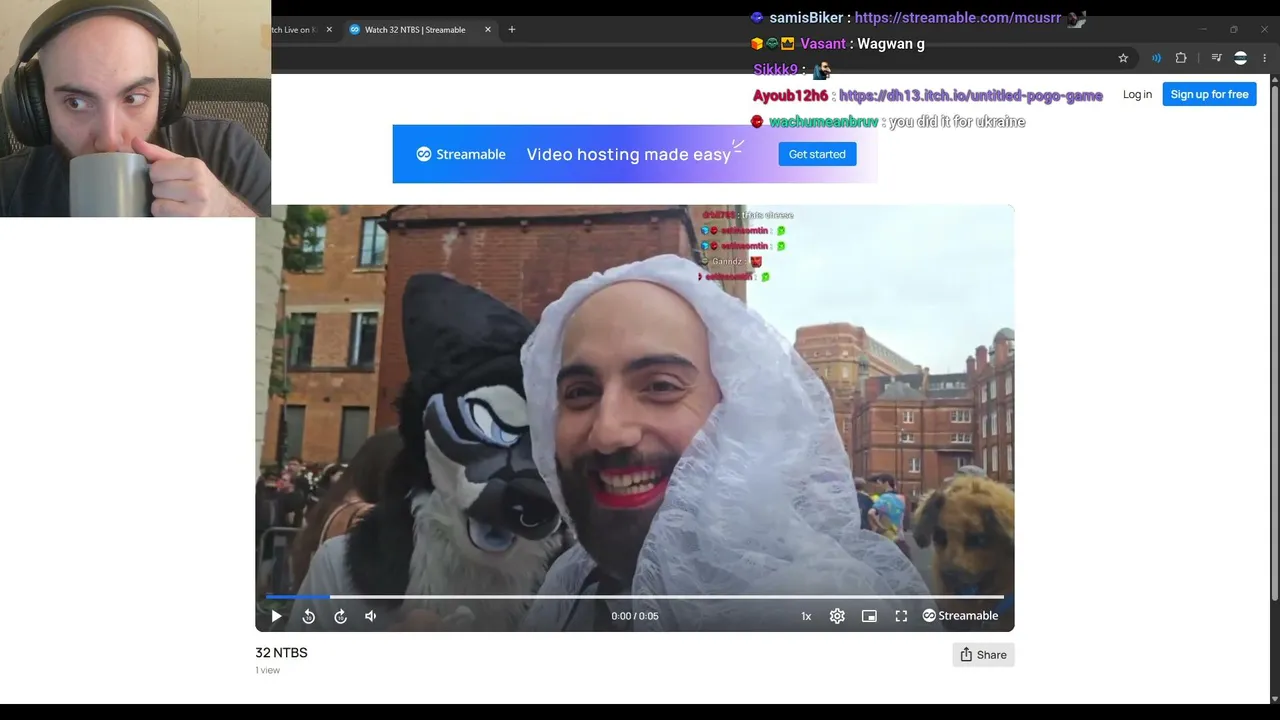Viewport: 1280px width, 720px height.
Task: Click the 32 NTBS video title
Action: point(281,653)
